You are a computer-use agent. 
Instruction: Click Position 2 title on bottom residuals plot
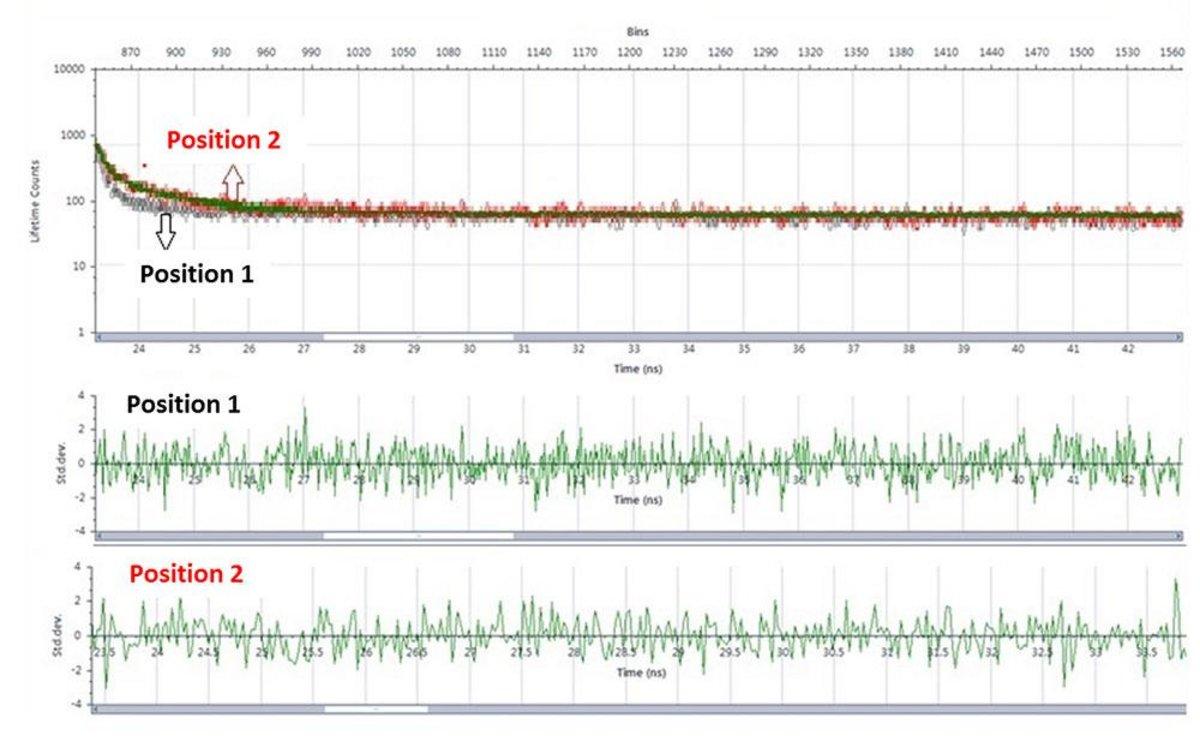[187, 574]
